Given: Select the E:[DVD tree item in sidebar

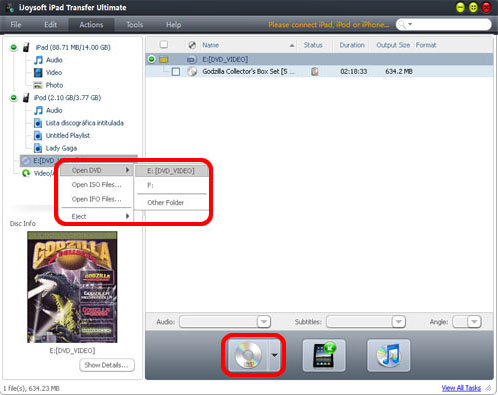Looking at the screenshot, I should pos(79,161).
